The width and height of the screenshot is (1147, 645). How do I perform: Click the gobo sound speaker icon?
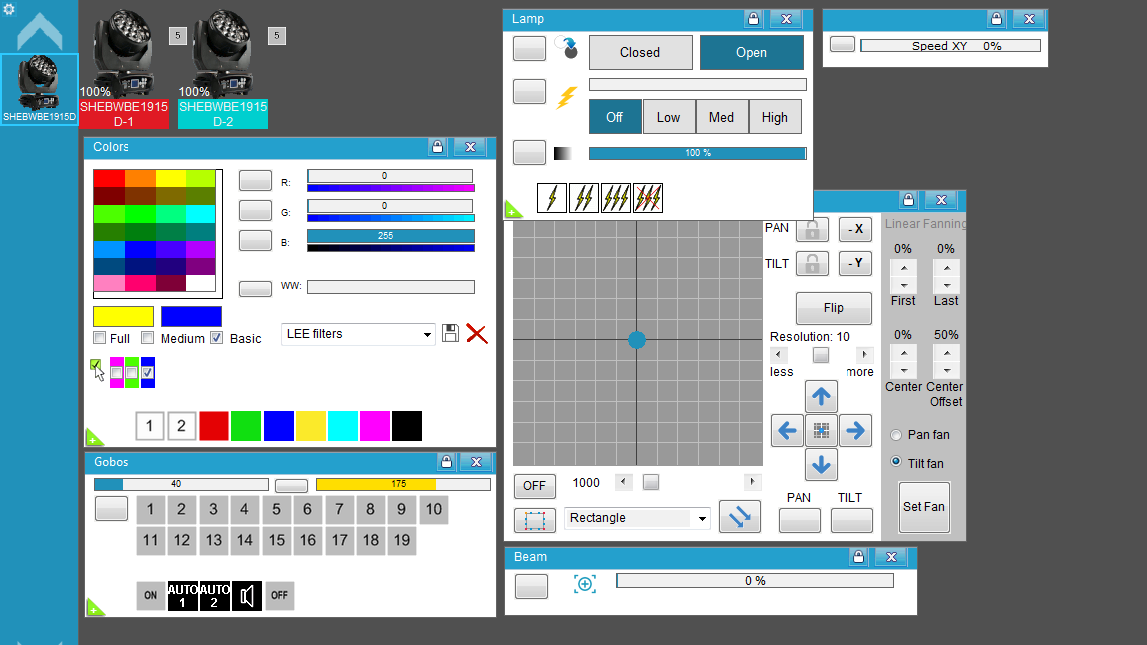pyautogui.click(x=247, y=596)
